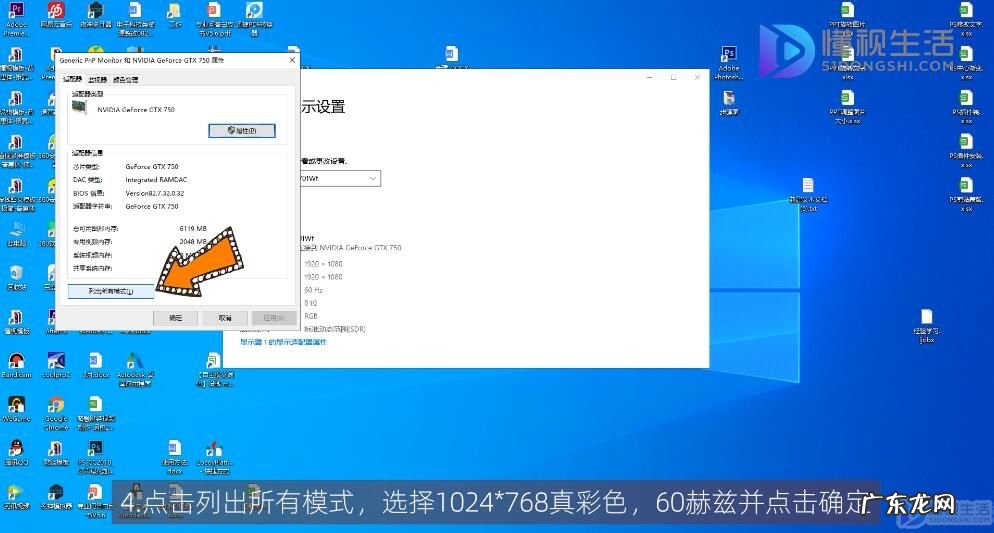
Task: Launch Google Chrome from the desktop
Action: (56, 413)
